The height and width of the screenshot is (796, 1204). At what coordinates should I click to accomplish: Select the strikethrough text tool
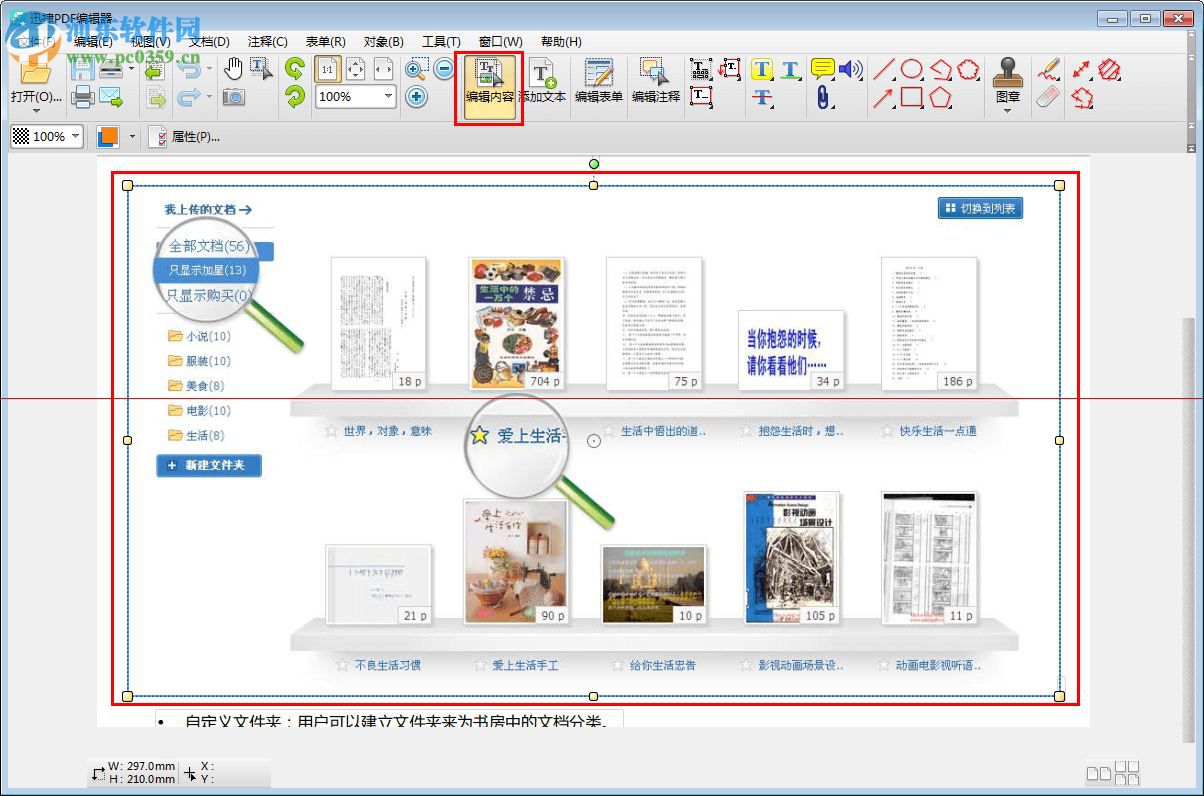(x=763, y=97)
